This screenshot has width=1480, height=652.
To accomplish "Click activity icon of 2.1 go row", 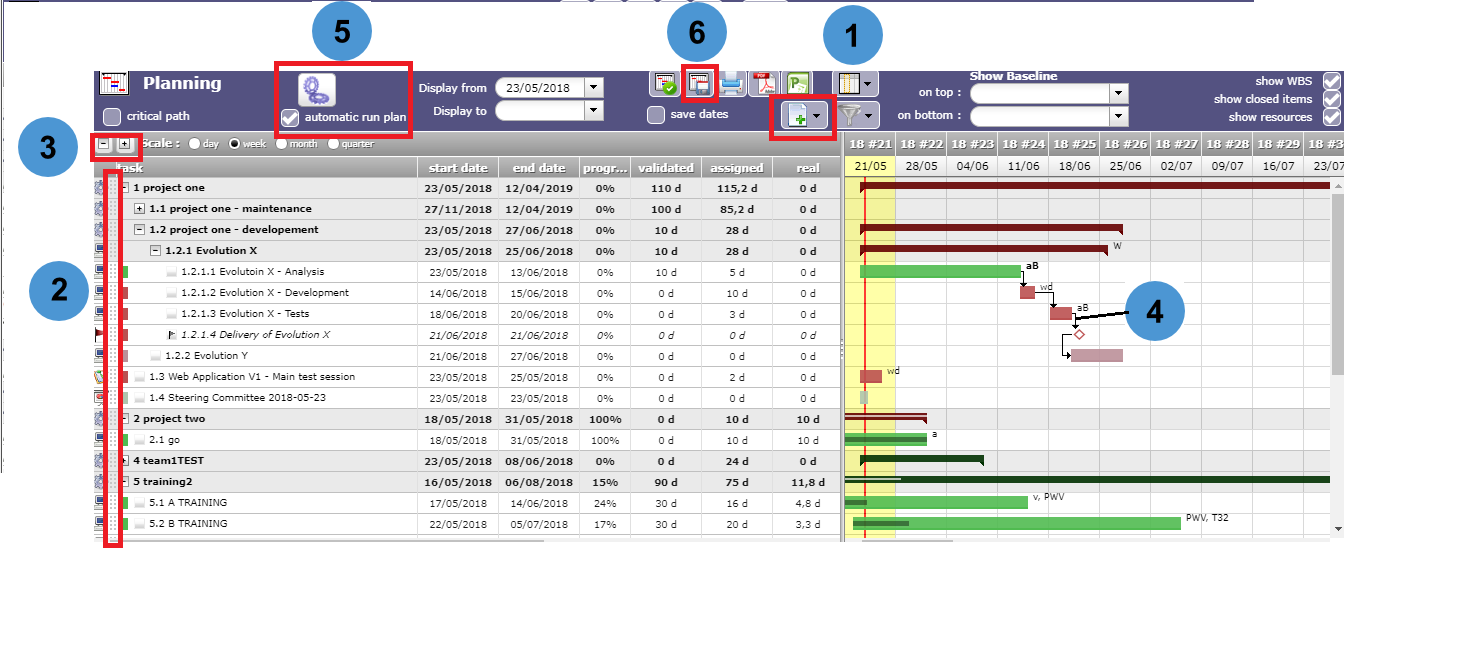I will (x=100, y=440).
